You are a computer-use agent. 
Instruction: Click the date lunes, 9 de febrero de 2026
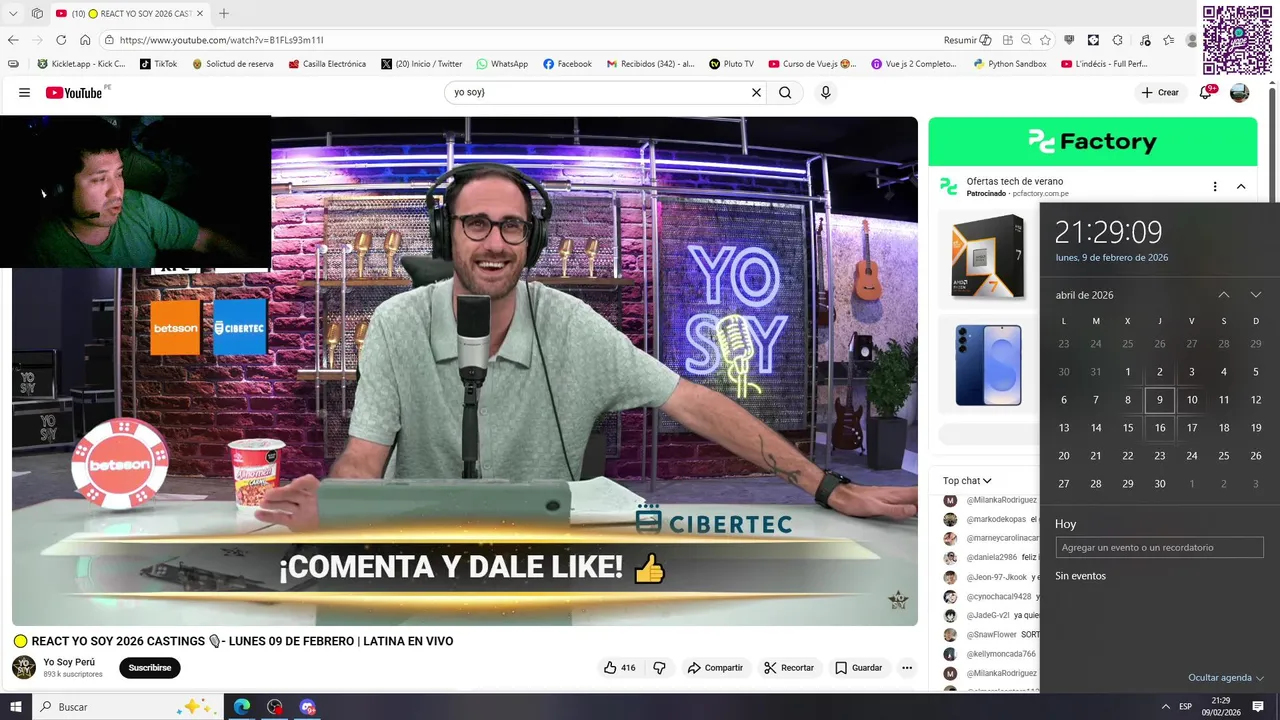[x=1112, y=258]
